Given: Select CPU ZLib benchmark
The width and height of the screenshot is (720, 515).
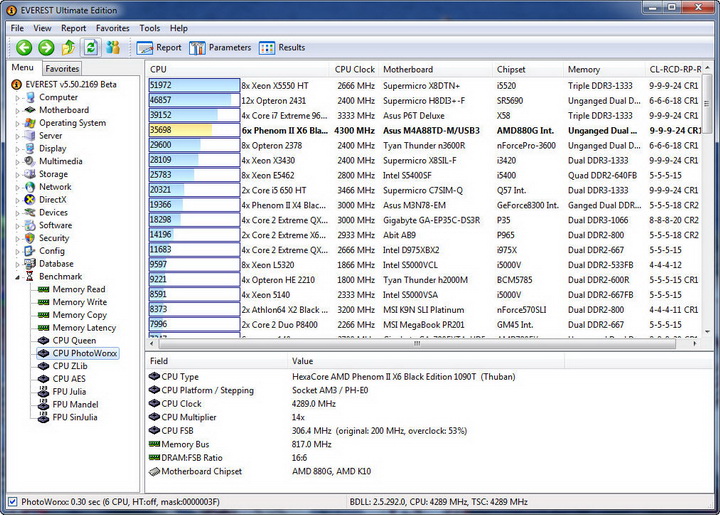Looking at the screenshot, I should 70,366.
